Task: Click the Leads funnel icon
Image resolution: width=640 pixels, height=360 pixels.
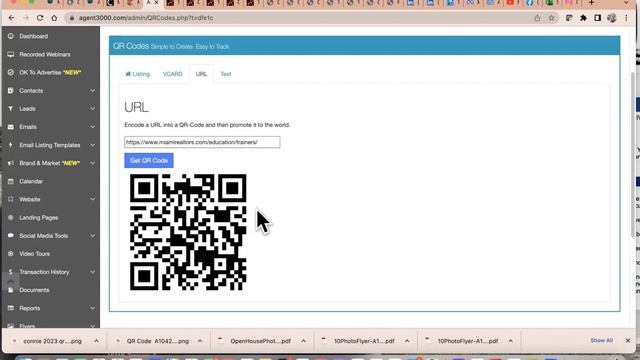Action: pos(11,109)
